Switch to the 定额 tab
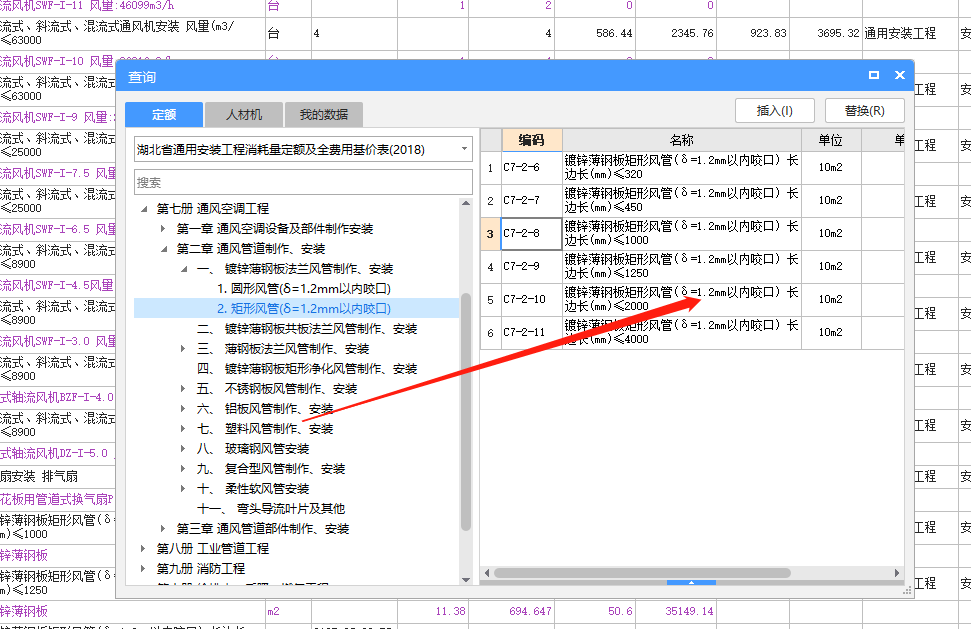This screenshot has width=971, height=629. (x=164, y=115)
